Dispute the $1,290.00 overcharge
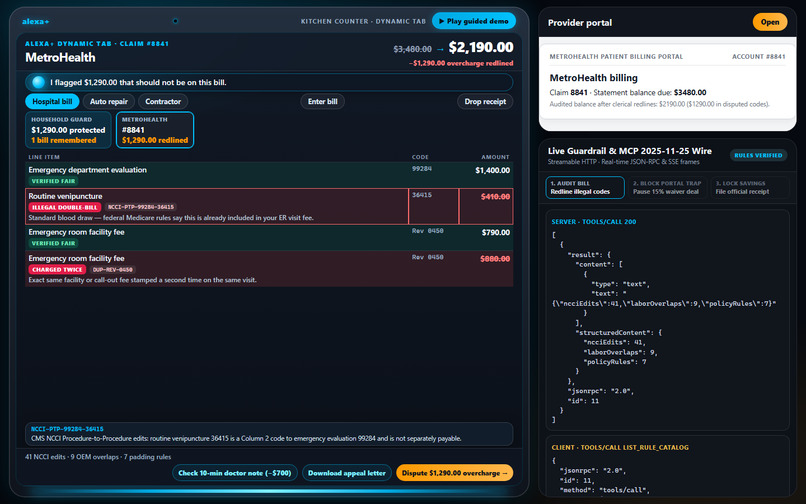This screenshot has height=504, width=806. [x=454, y=473]
